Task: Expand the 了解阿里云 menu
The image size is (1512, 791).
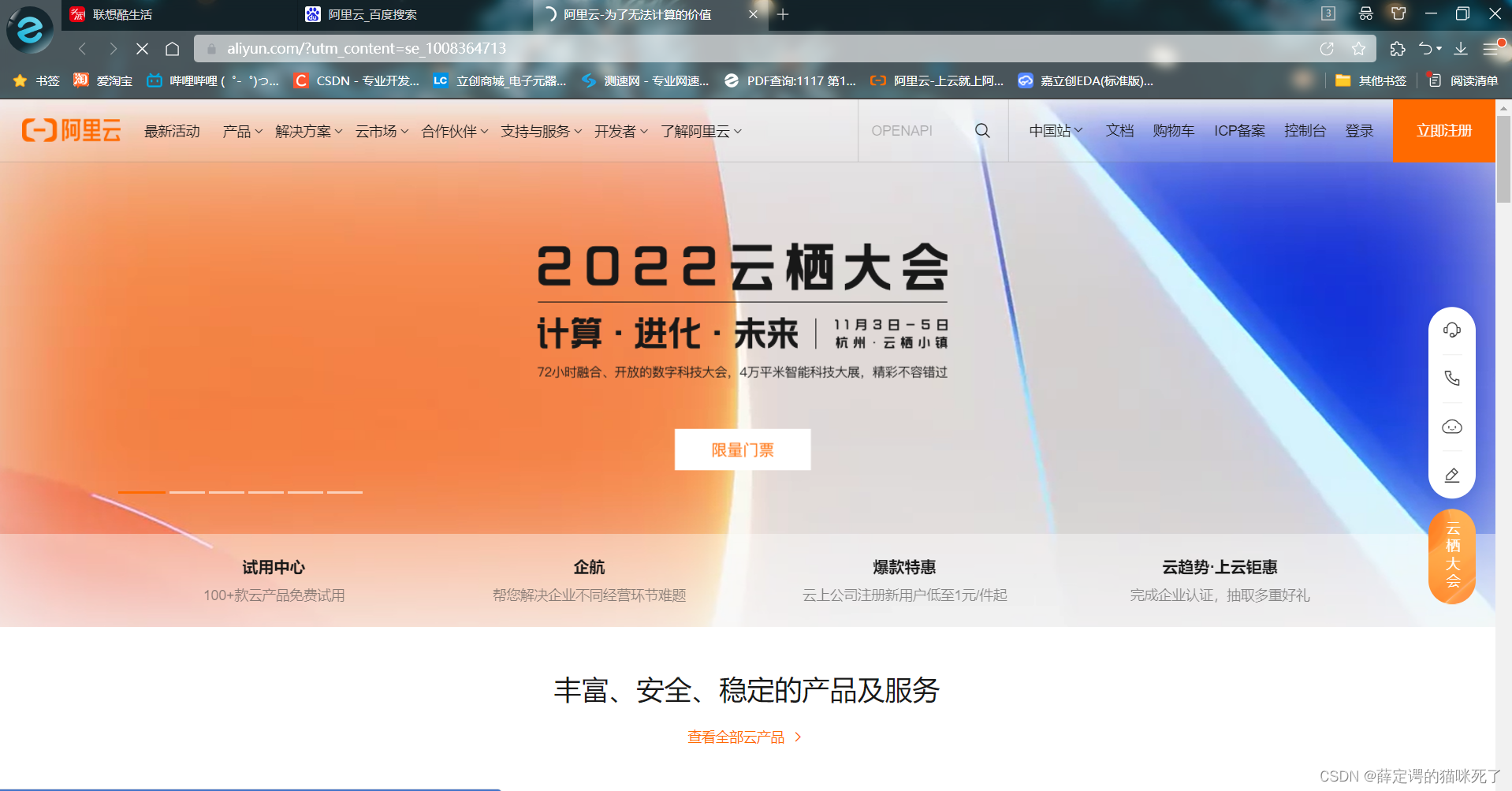Action: tap(702, 131)
